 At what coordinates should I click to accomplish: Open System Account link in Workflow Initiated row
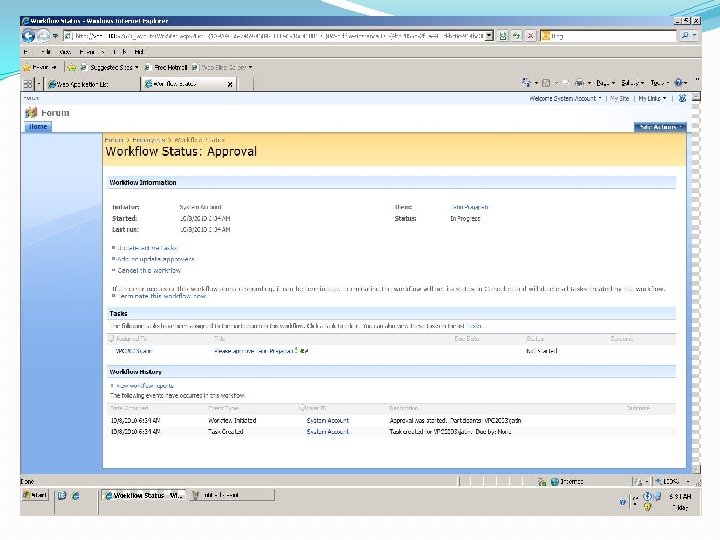click(328, 421)
